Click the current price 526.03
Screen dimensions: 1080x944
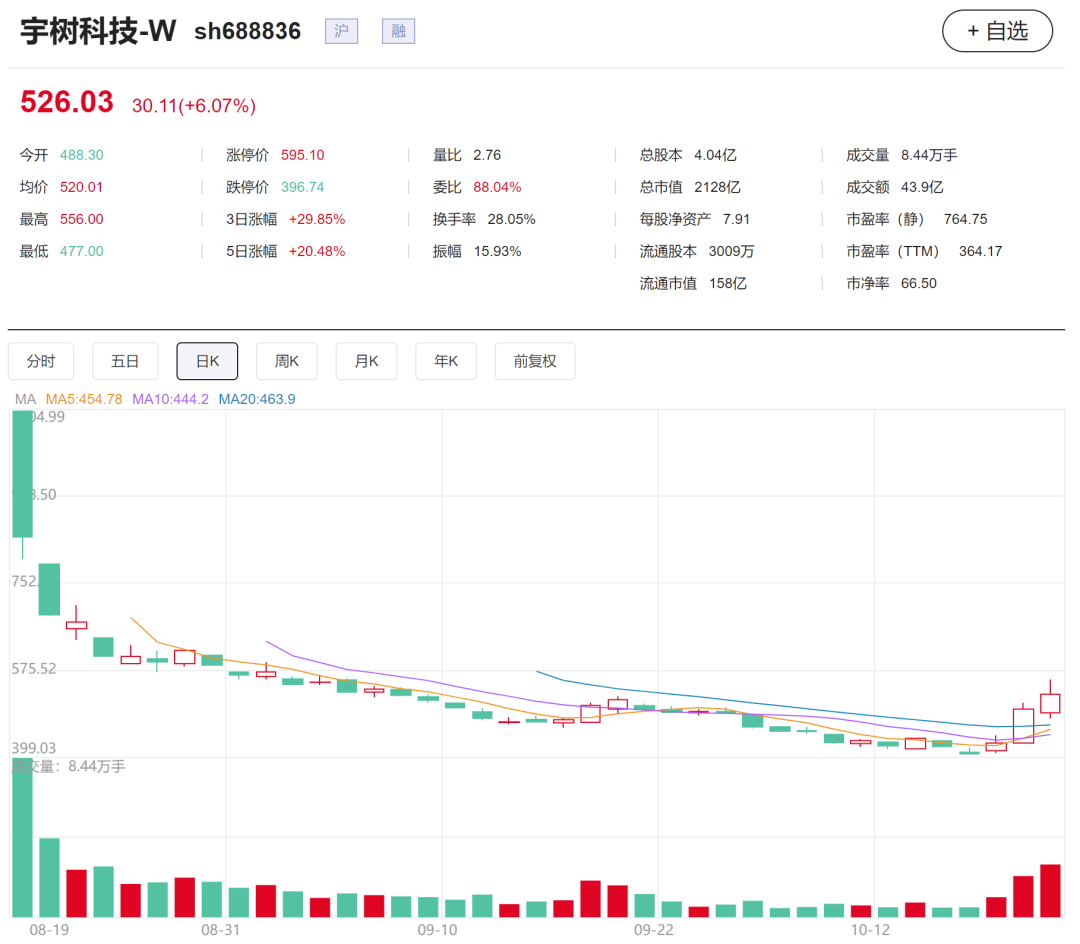click(x=67, y=102)
